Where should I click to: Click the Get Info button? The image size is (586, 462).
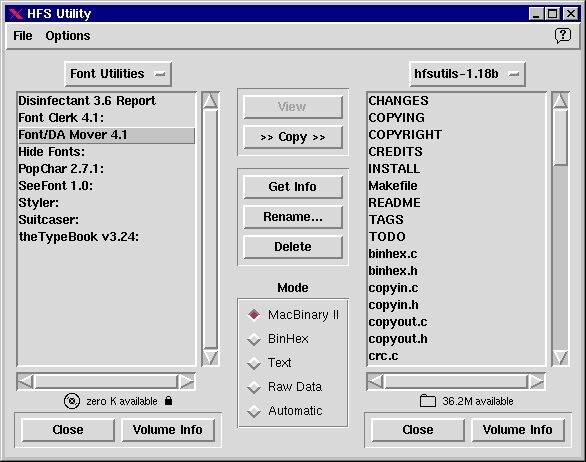click(293, 187)
